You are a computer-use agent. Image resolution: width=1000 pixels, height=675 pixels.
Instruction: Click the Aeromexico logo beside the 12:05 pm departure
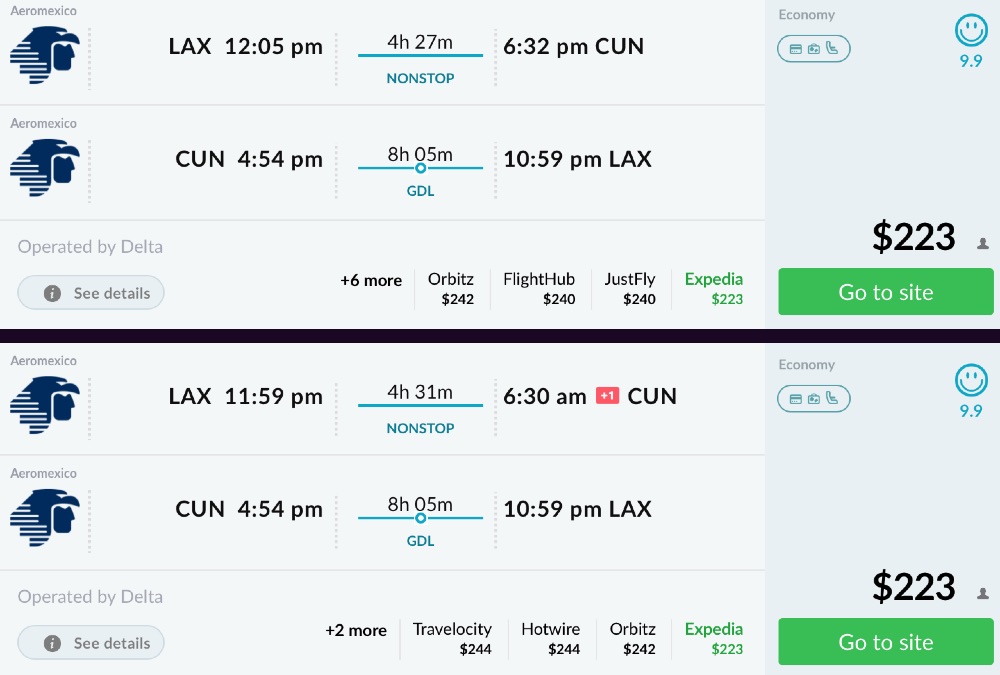pos(44,56)
